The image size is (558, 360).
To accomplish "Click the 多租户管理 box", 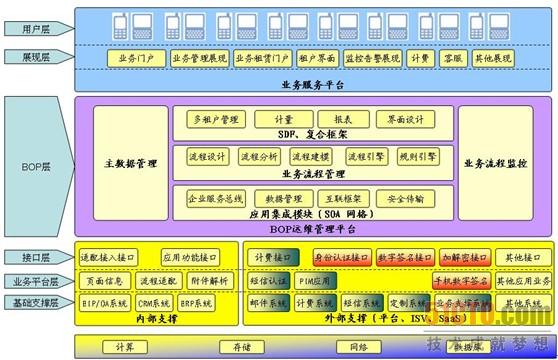I will pyautogui.click(x=216, y=119).
